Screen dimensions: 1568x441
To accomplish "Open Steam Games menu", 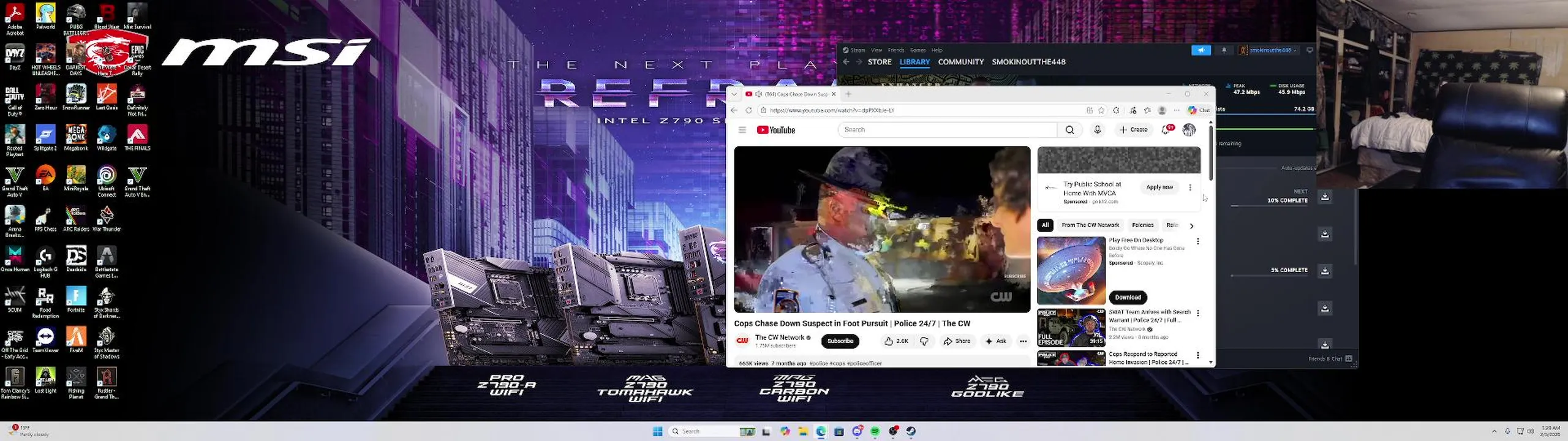I will [918, 50].
